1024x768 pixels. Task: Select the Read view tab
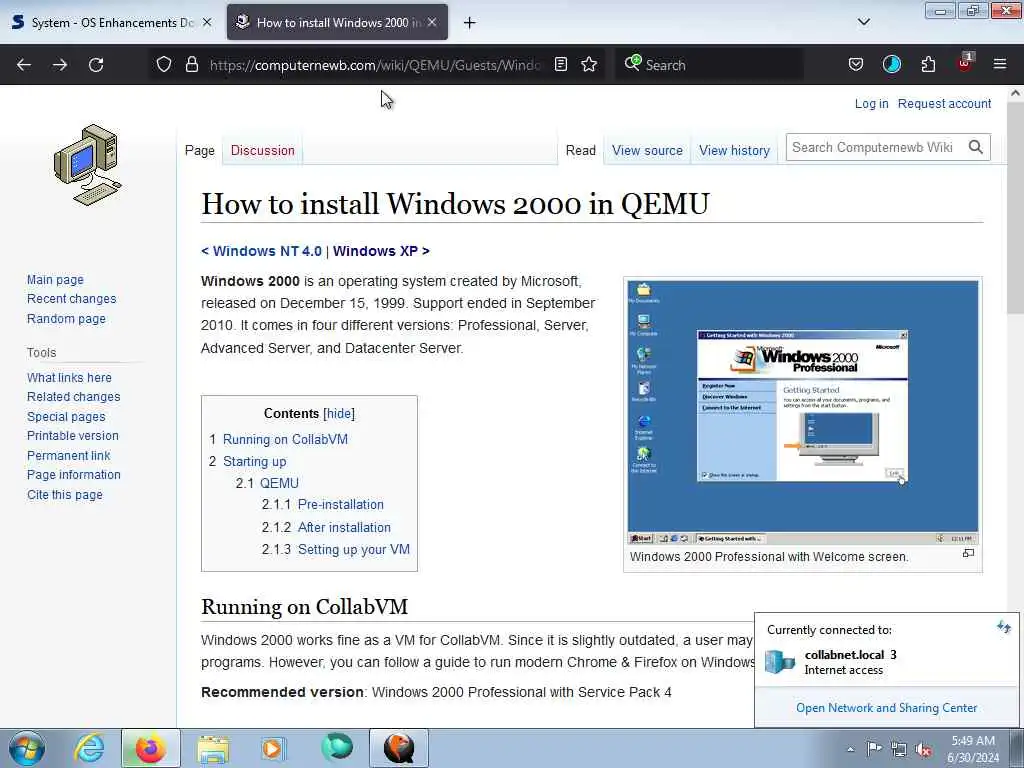[x=581, y=151]
